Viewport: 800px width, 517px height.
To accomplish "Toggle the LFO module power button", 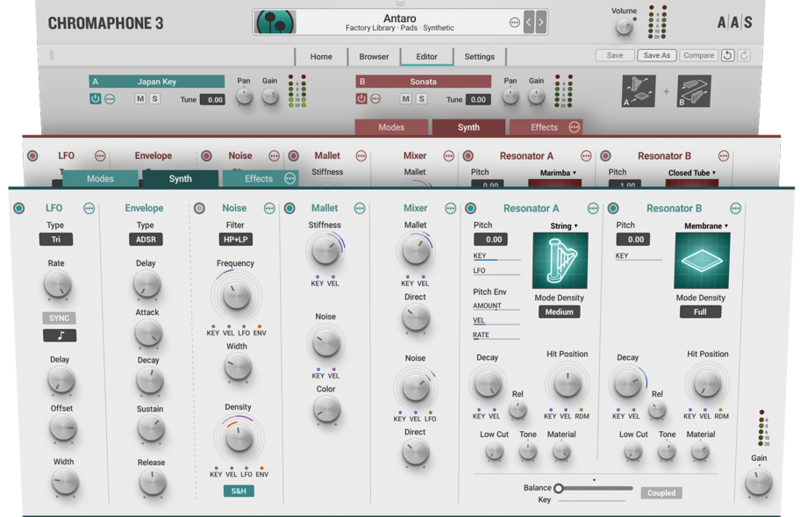I will coord(20,208).
